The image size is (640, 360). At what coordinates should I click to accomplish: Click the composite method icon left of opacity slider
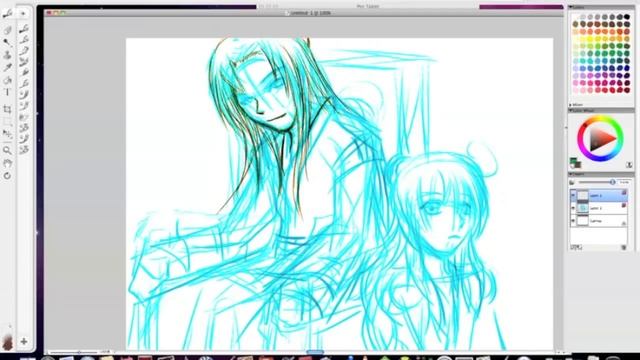click(x=572, y=182)
